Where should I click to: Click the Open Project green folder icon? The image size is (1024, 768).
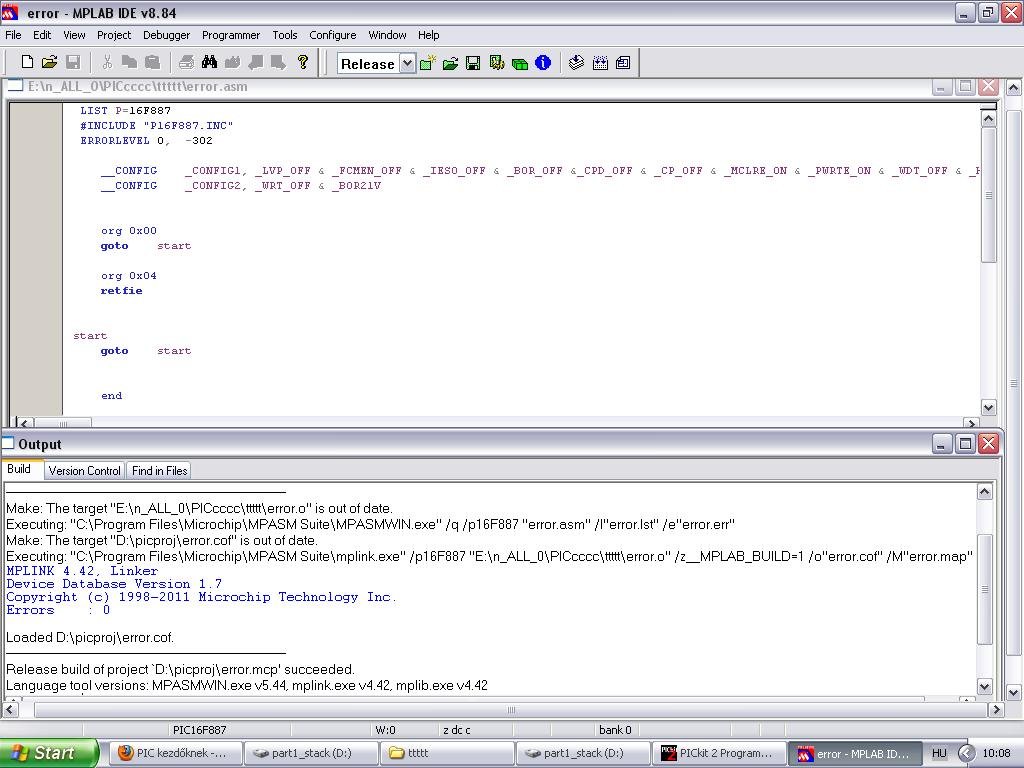click(x=451, y=63)
